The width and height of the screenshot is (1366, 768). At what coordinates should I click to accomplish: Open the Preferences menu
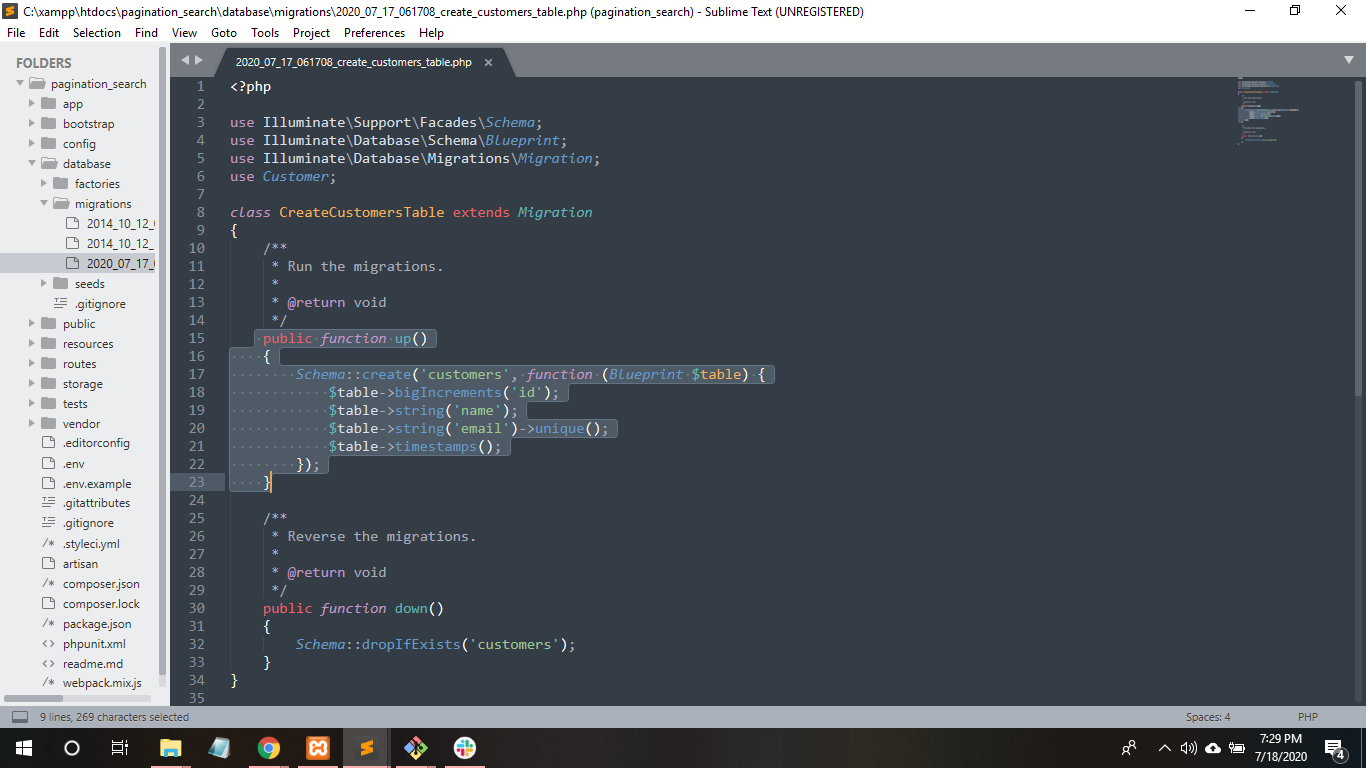coord(374,32)
